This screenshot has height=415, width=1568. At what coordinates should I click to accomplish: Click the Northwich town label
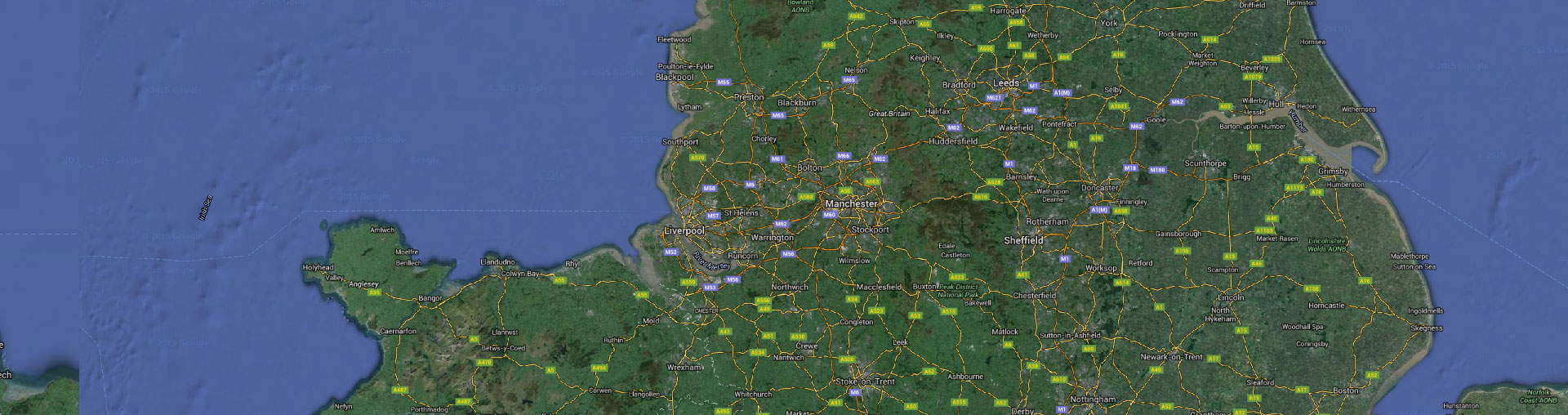pyautogui.click(x=790, y=288)
